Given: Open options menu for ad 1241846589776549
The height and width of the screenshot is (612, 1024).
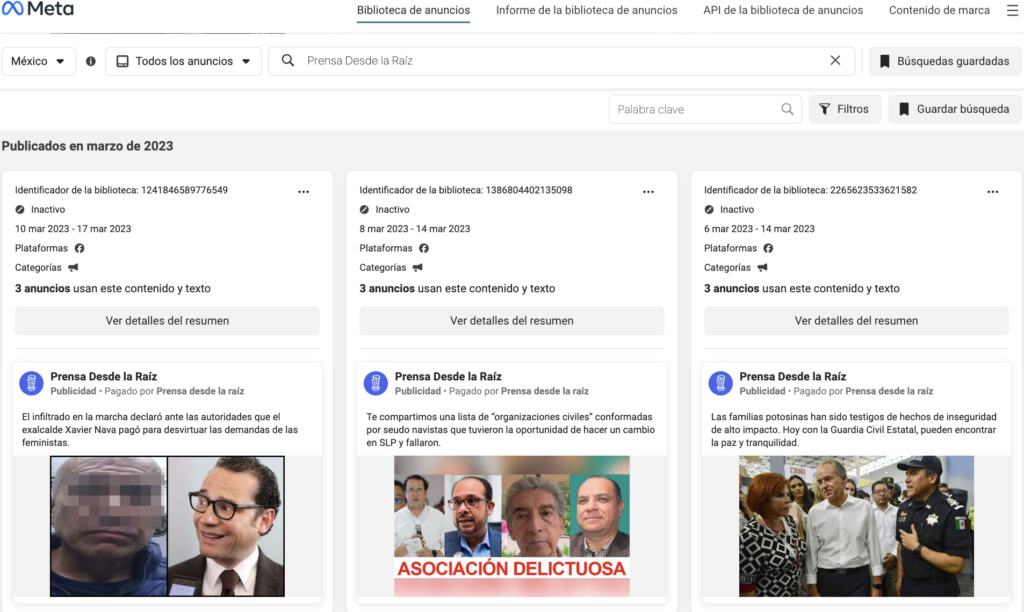Looking at the screenshot, I should [304, 191].
